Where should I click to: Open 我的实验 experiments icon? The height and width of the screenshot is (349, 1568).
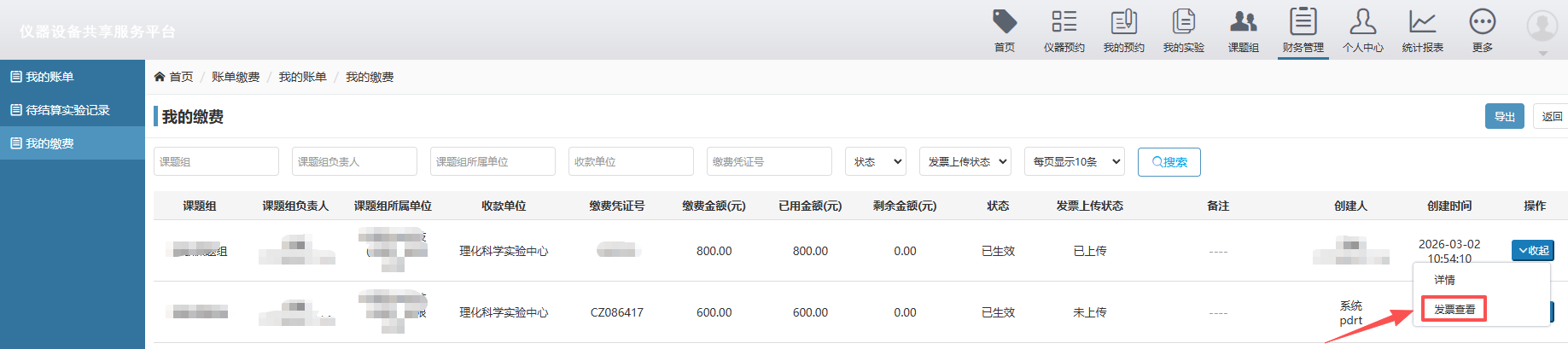click(x=1183, y=22)
